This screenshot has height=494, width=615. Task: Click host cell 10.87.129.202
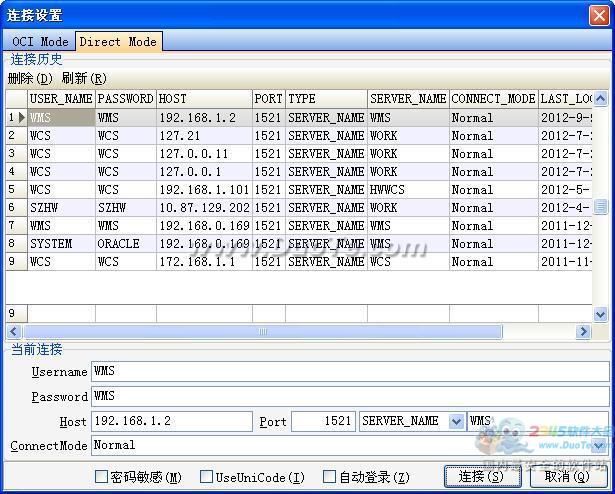click(204, 208)
